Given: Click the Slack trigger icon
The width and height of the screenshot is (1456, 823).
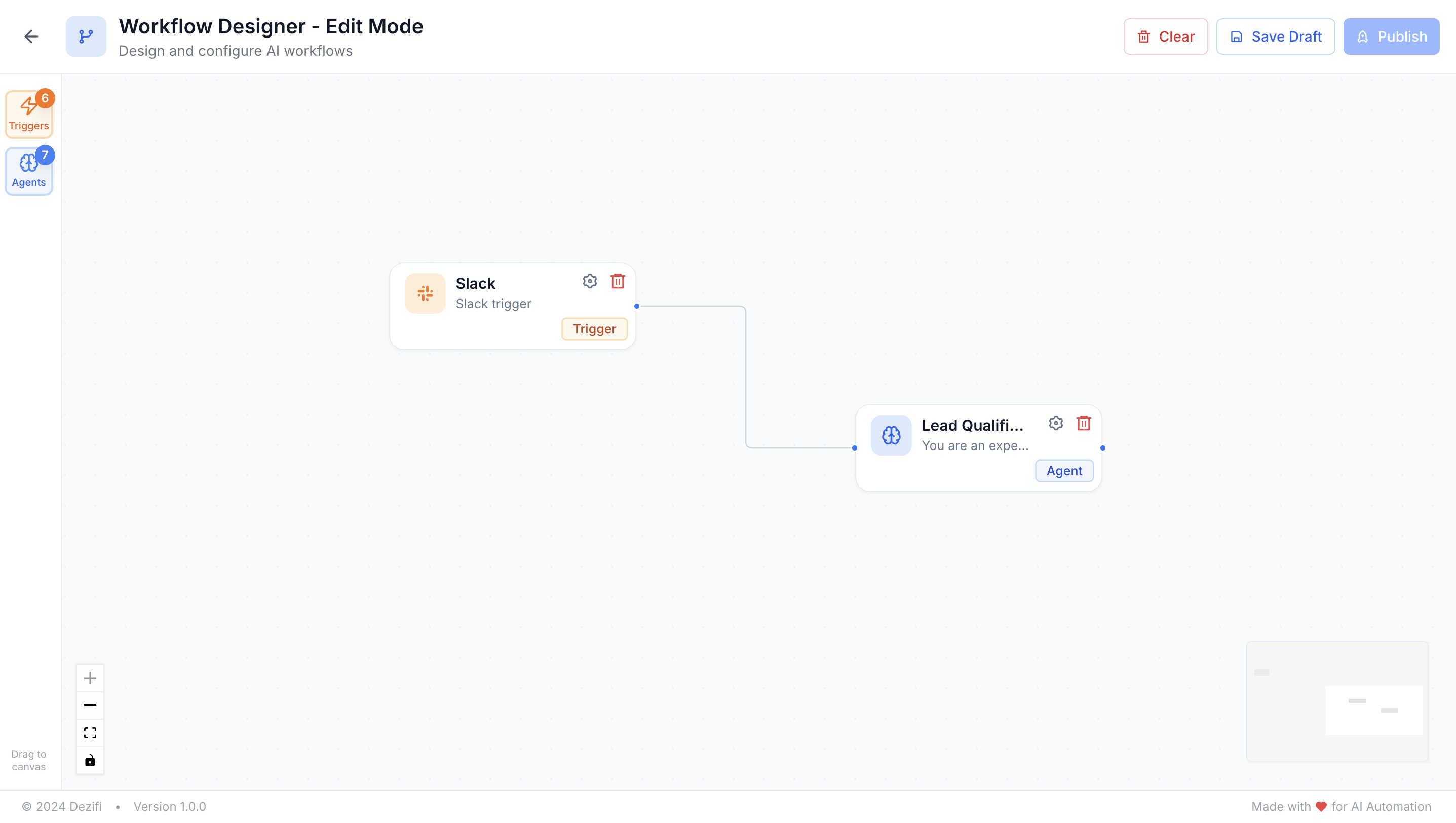Looking at the screenshot, I should (425, 293).
